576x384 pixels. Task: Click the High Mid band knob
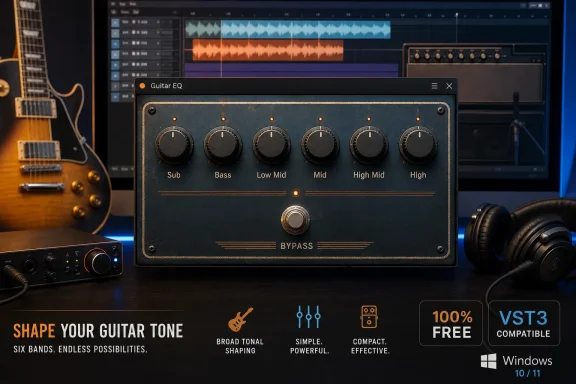pyautogui.click(x=369, y=145)
